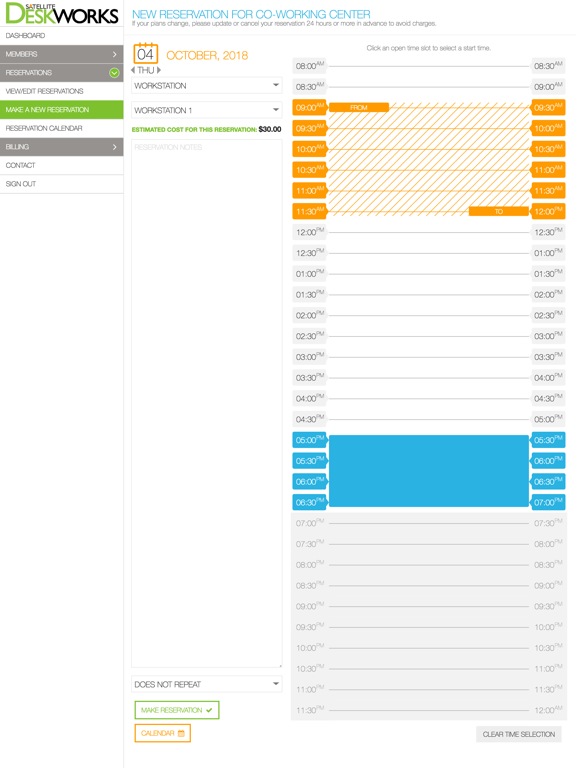Open Reservation Calendar
The width and height of the screenshot is (576, 768).
click(x=62, y=128)
